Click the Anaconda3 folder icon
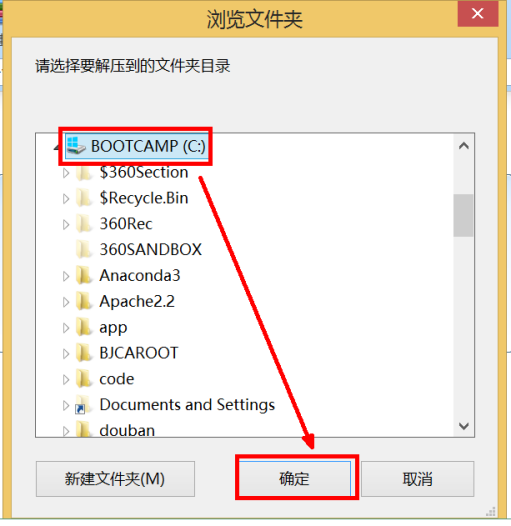511x526 pixels. click(x=84, y=276)
